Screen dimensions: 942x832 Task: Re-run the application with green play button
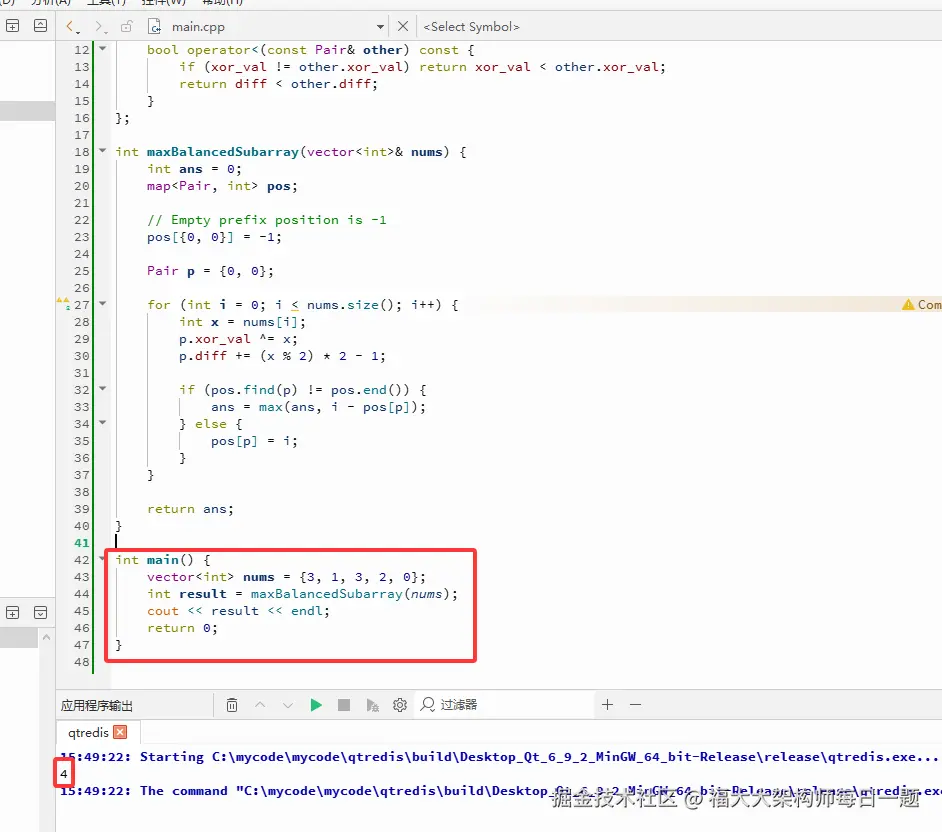pyautogui.click(x=316, y=705)
